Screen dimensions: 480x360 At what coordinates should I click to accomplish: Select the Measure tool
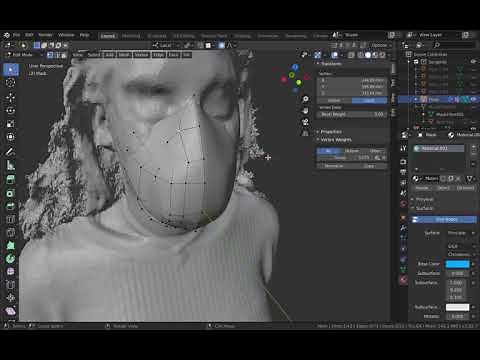click(11, 165)
